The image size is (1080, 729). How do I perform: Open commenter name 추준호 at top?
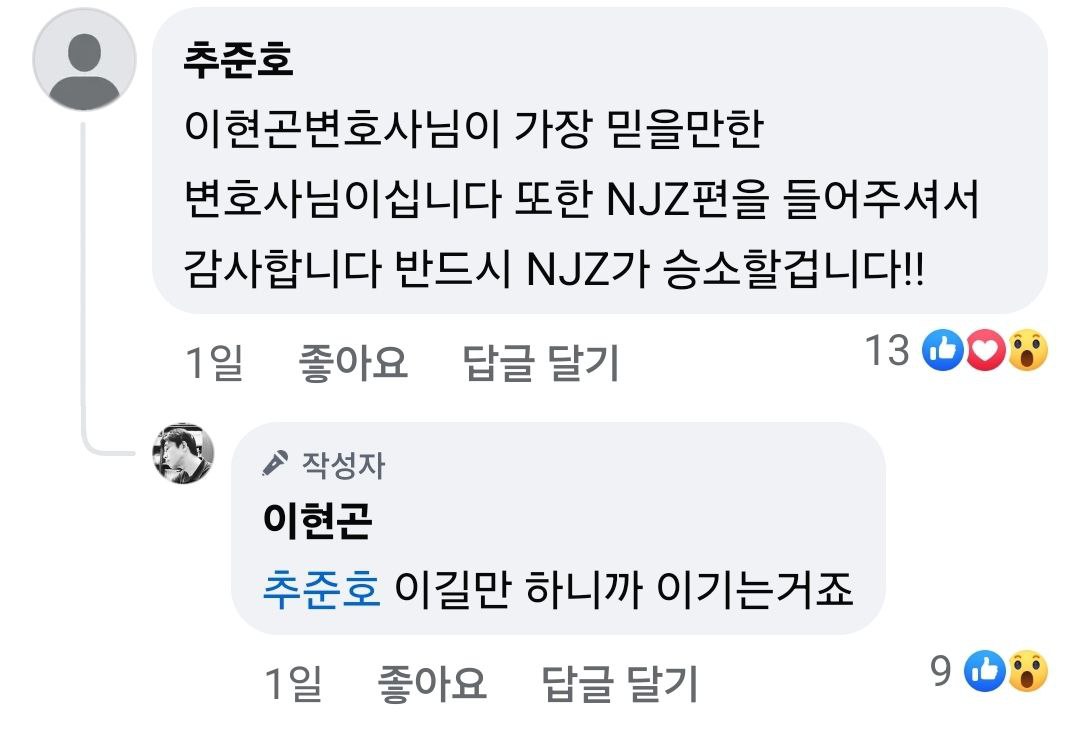tap(238, 60)
